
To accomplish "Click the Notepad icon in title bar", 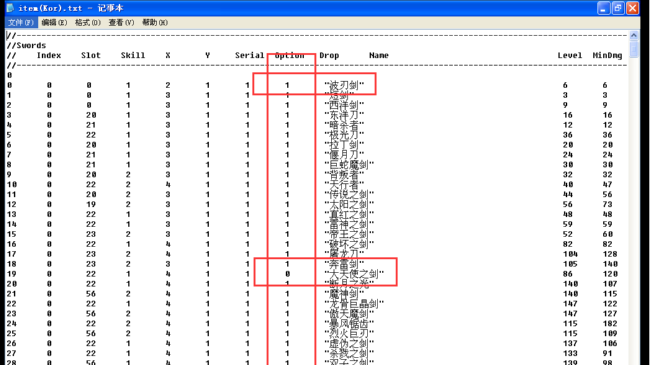I will click(11, 8).
